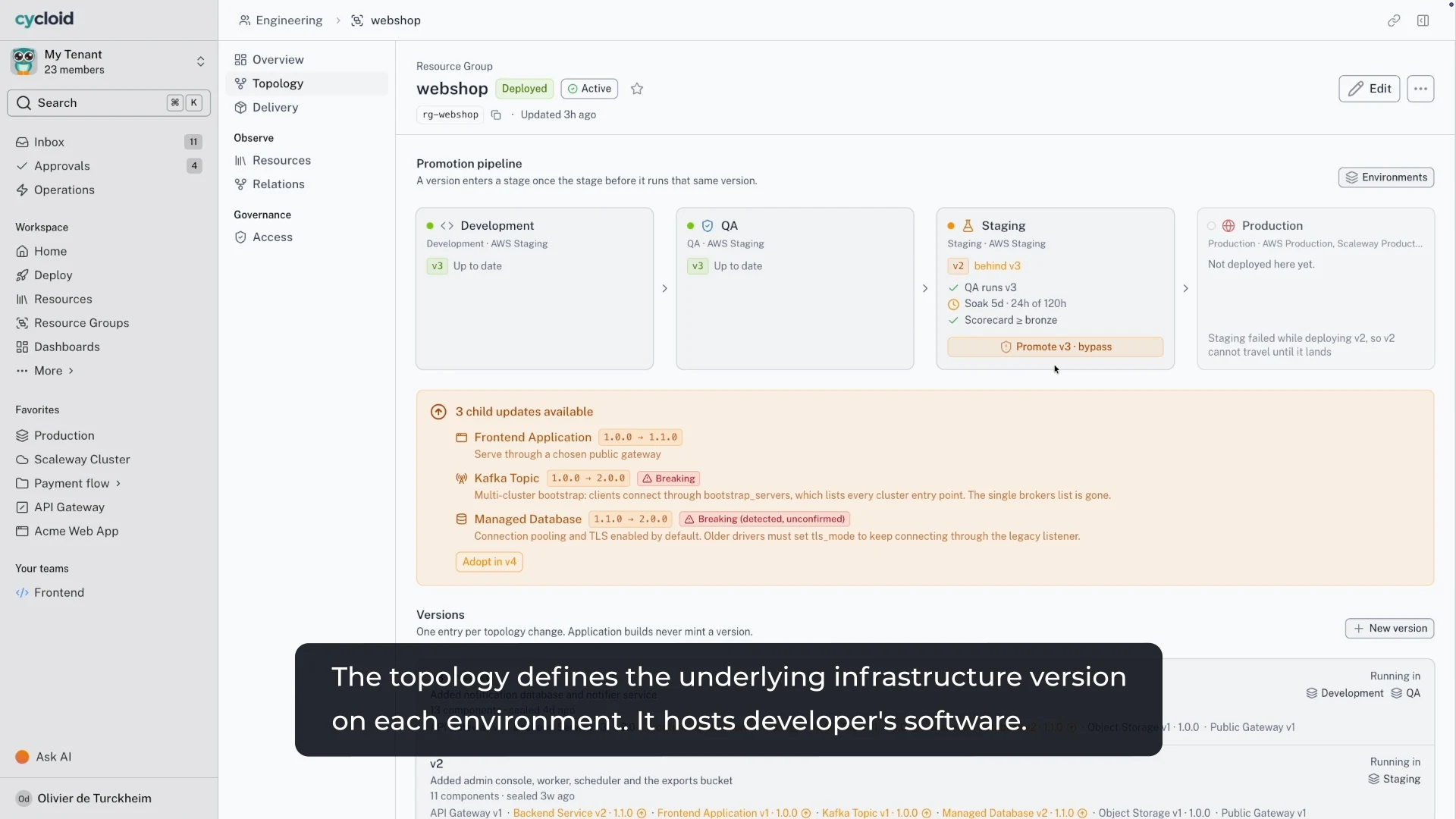
Task: Click Breaking (detected, unconfirmed) badge
Action: coord(764,519)
